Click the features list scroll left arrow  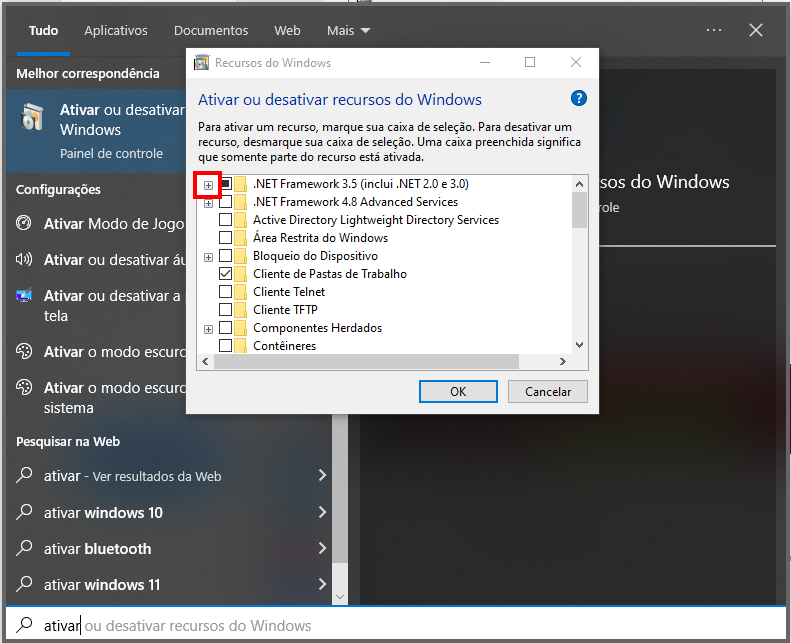coord(205,361)
